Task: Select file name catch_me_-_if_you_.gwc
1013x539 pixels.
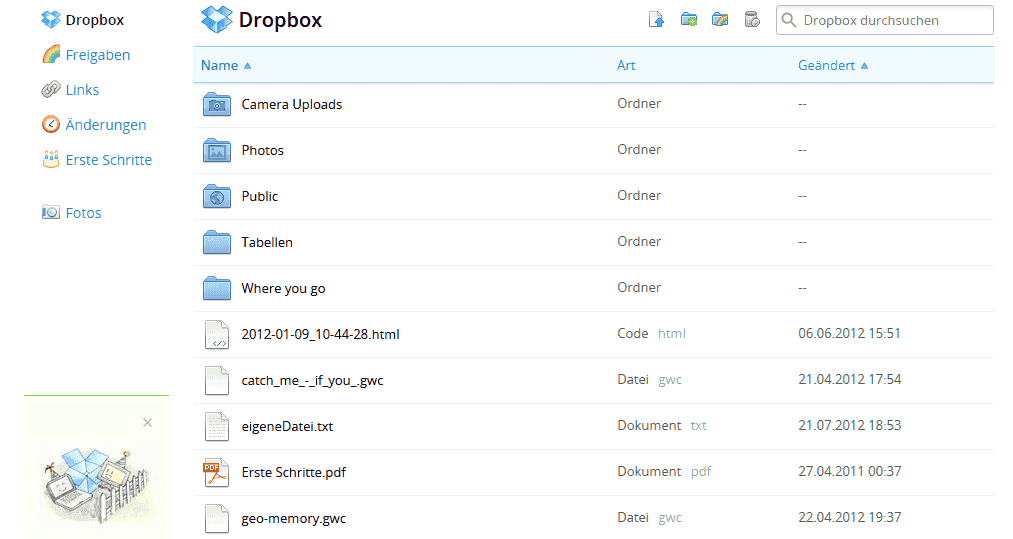Action: 312,381
